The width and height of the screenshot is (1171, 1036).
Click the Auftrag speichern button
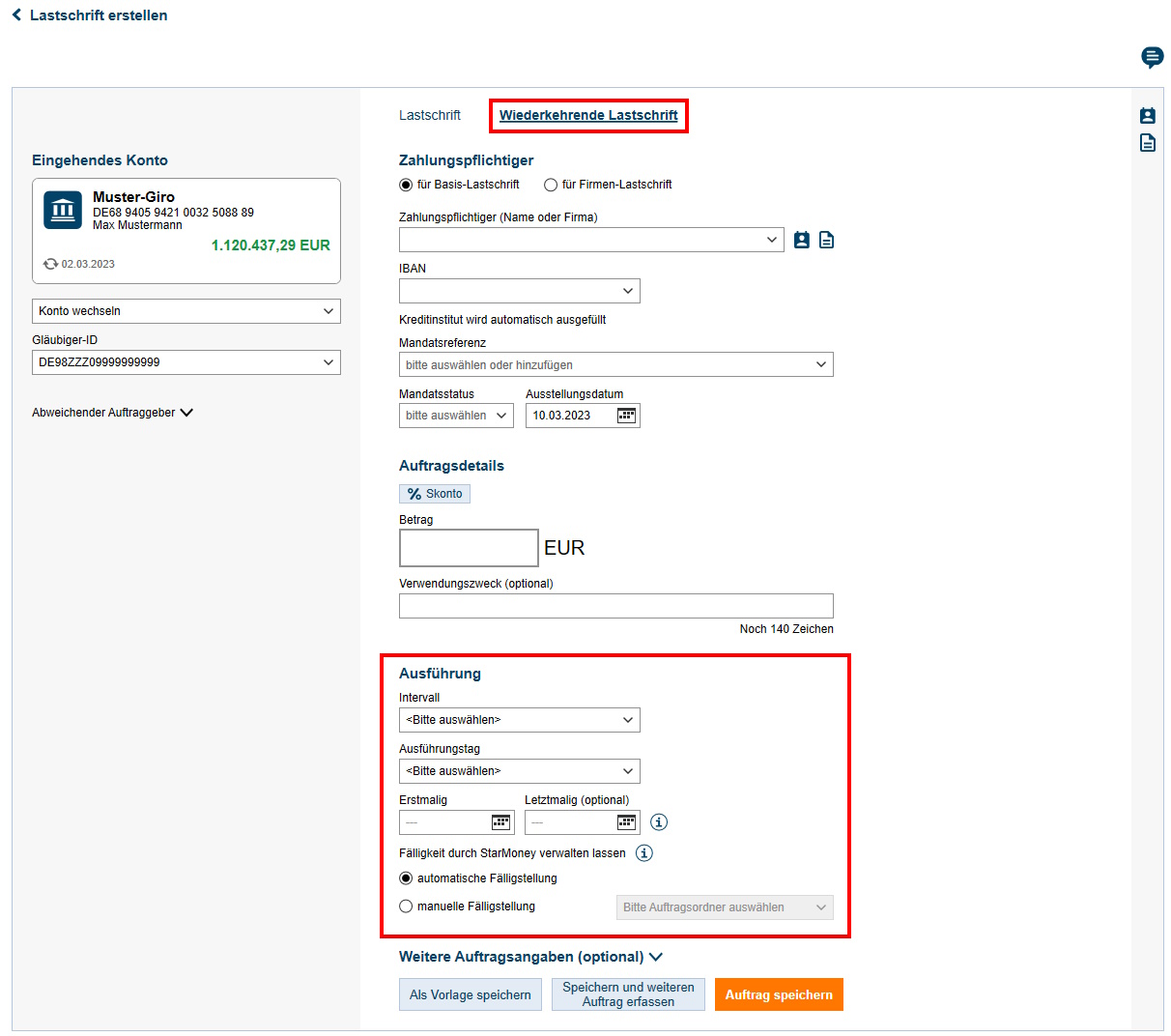(779, 993)
